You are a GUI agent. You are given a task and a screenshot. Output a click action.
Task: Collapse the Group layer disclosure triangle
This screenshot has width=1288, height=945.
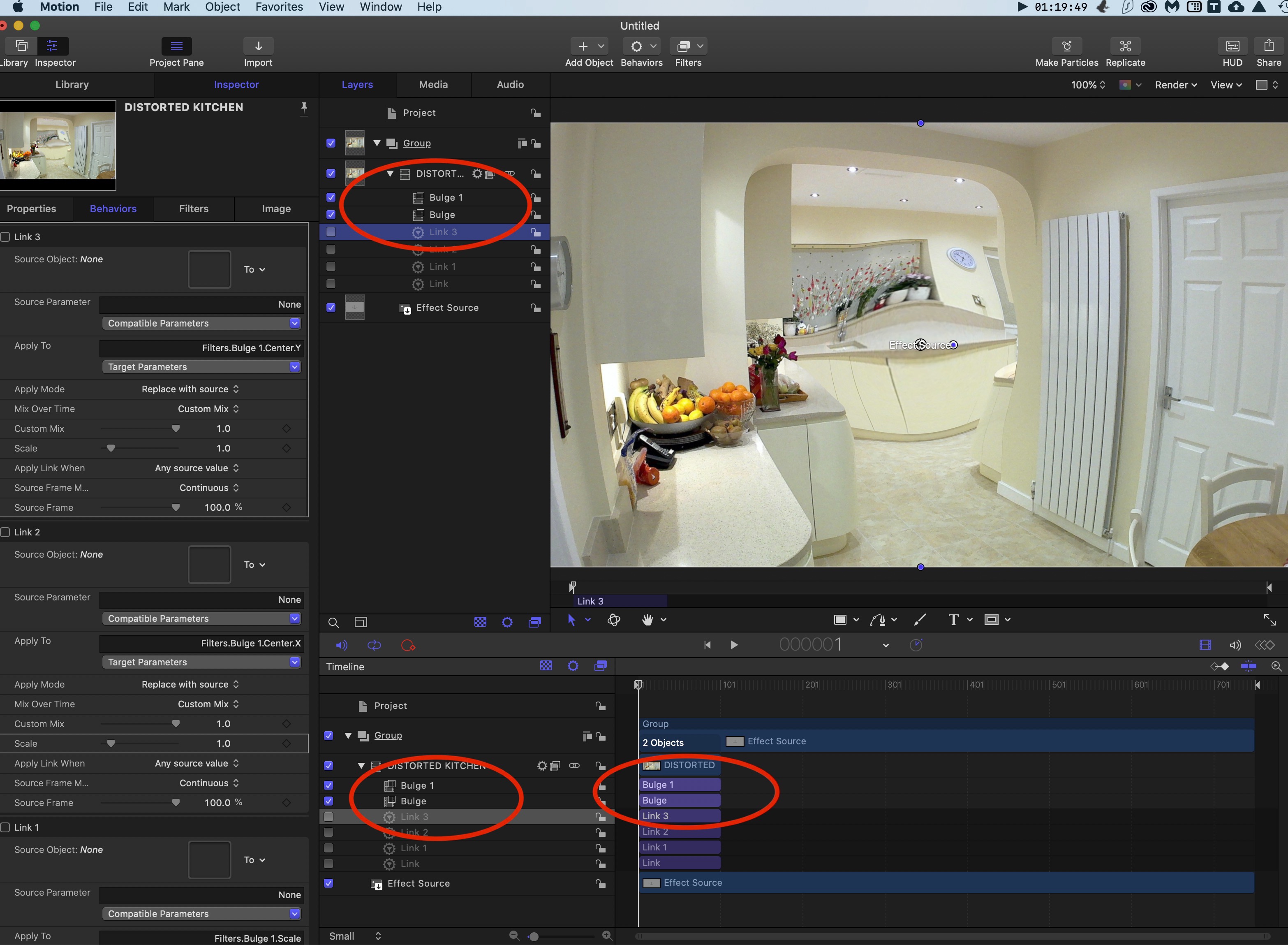pos(377,143)
